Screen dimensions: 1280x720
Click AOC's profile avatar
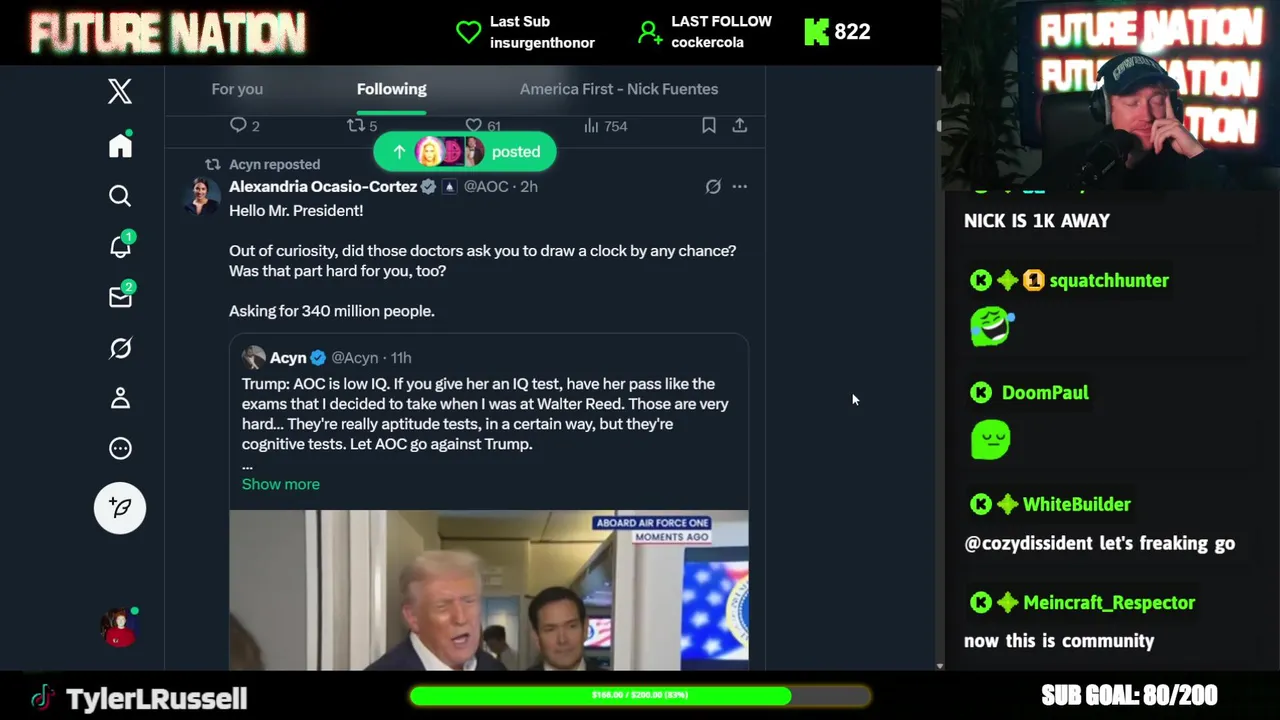[201, 197]
